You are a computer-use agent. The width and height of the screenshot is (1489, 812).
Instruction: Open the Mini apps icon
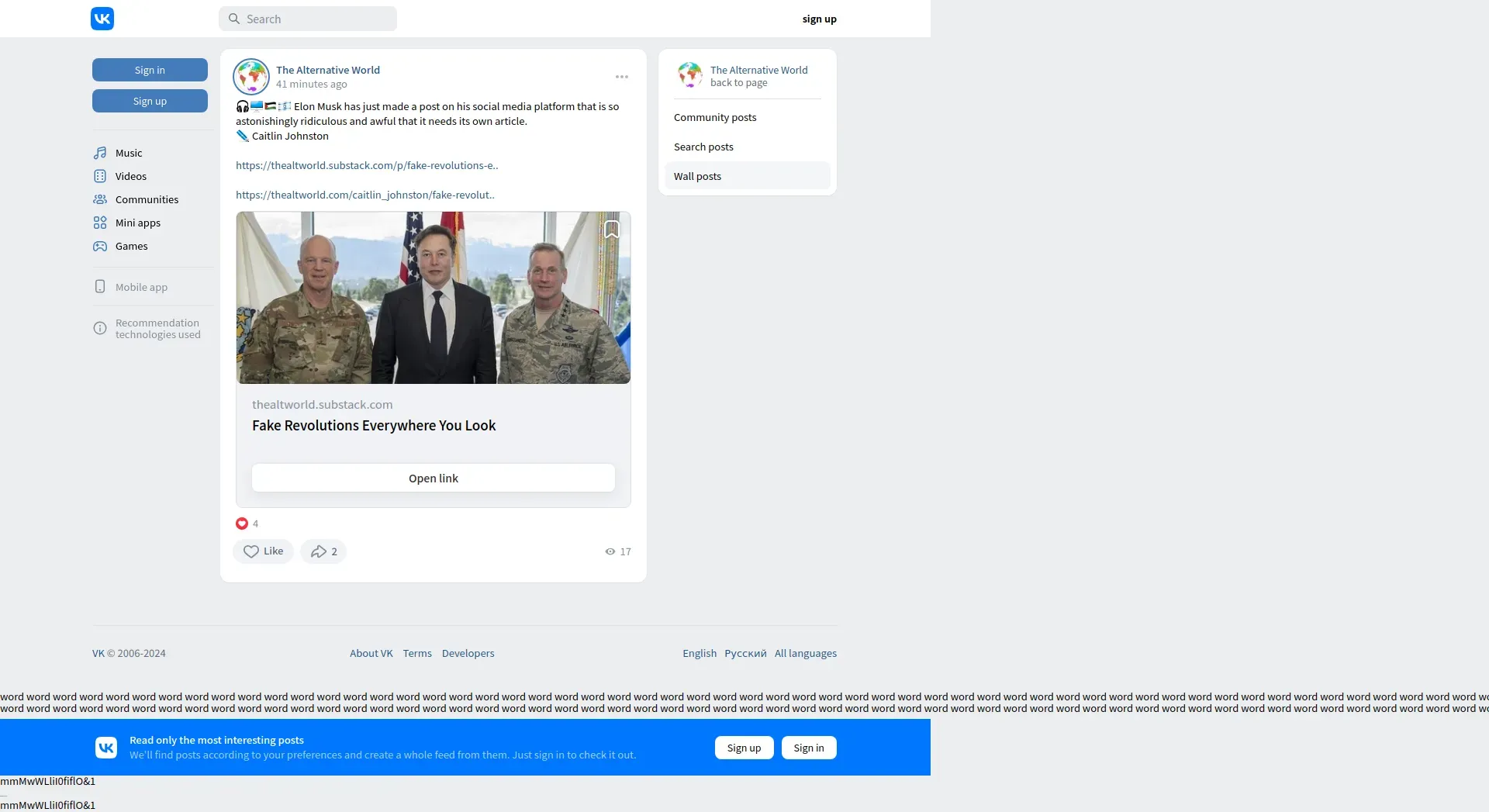100,223
